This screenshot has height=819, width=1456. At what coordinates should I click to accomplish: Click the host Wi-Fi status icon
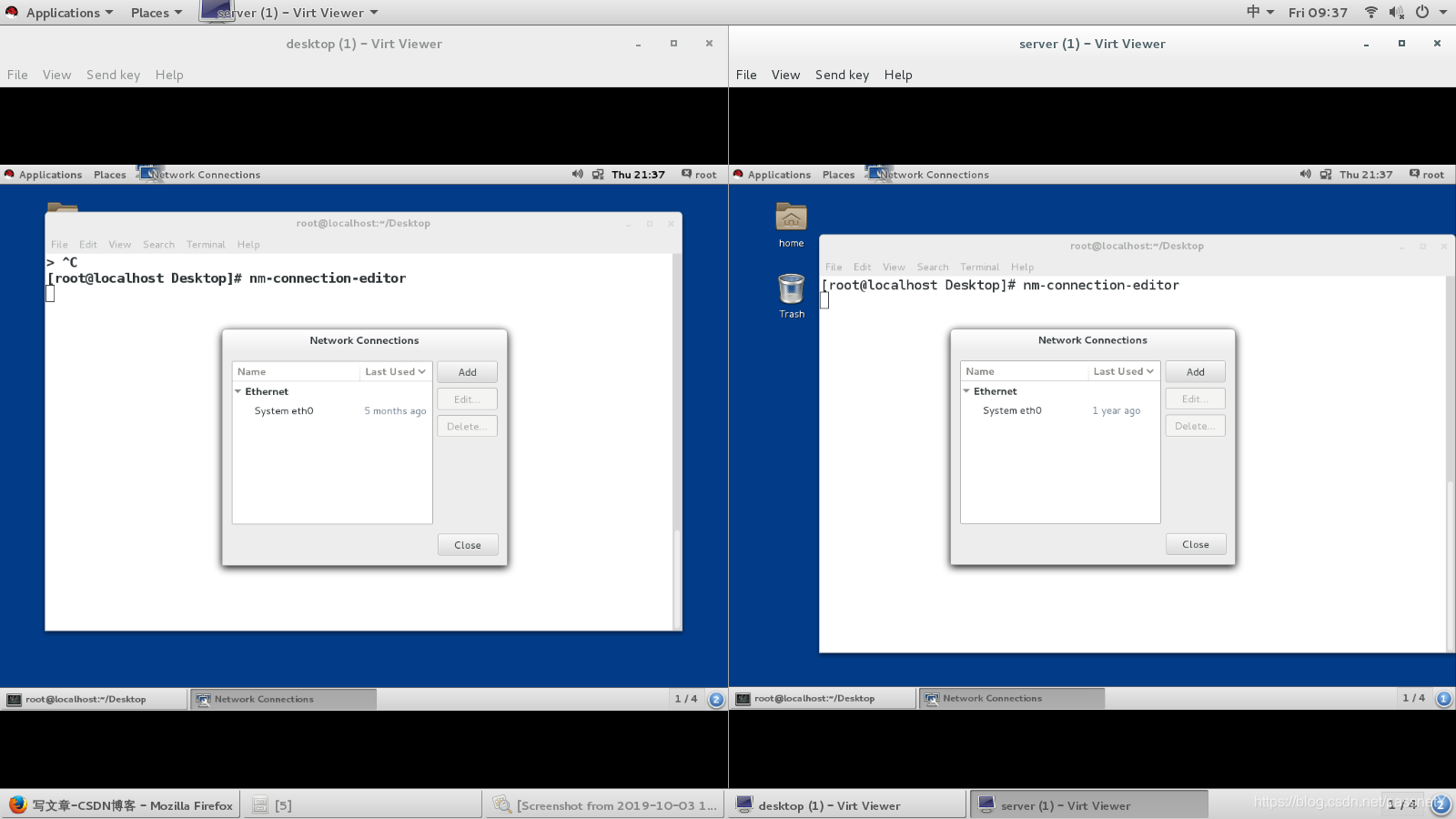pyautogui.click(x=1371, y=13)
